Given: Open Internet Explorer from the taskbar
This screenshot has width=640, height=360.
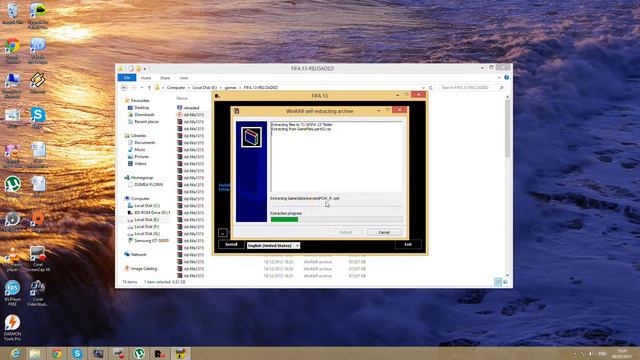Looking at the screenshot, I should click(16, 353).
